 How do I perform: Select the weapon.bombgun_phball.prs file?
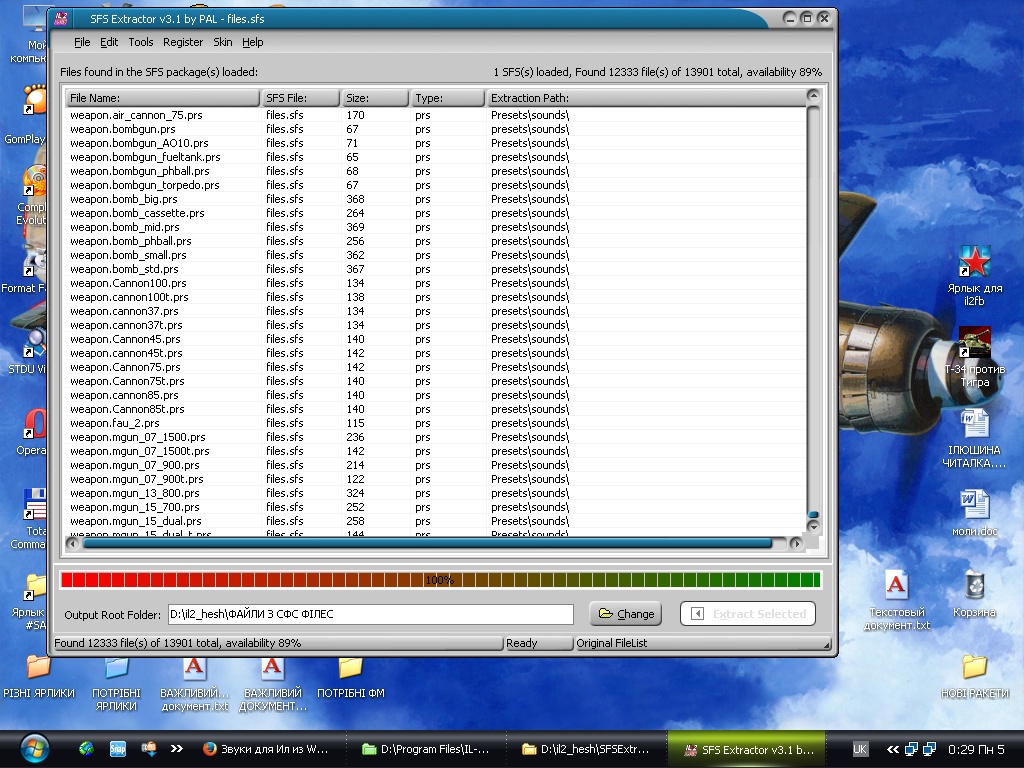(140, 171)
